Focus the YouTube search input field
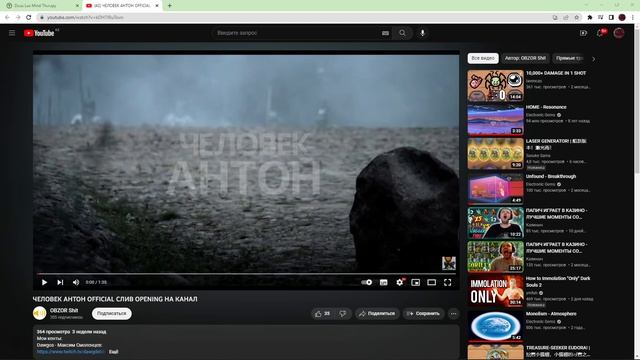 point(296,33)
